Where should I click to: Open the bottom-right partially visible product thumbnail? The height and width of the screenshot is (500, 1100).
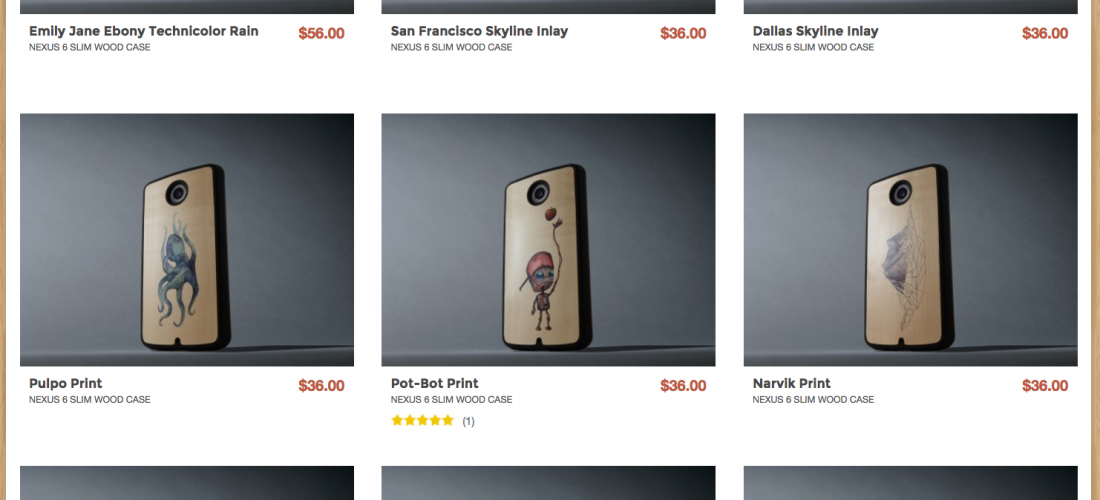pyautogui.click(x=911, y=483)
